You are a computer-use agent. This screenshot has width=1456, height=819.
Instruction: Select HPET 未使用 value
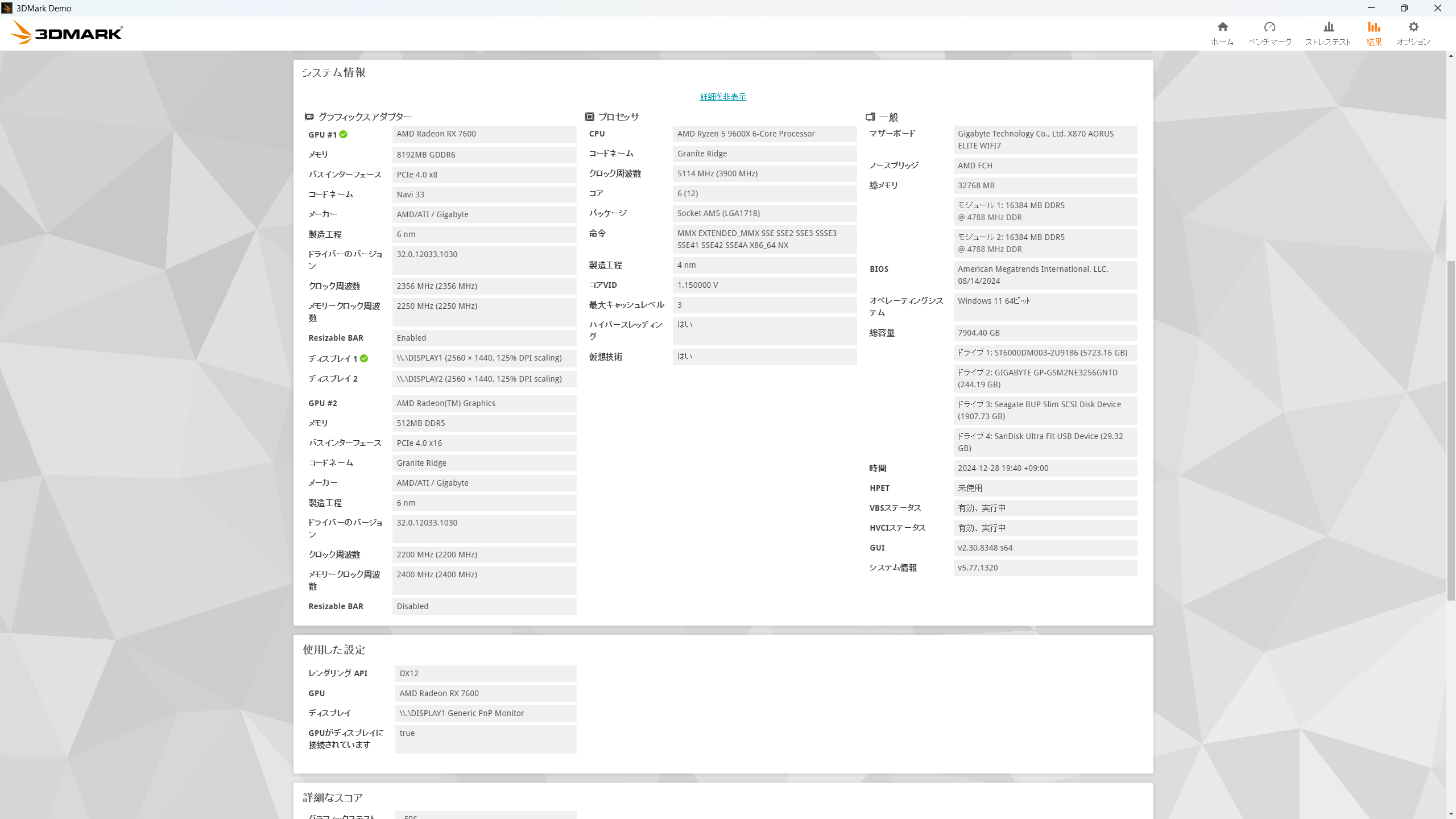click(1045, 488)
